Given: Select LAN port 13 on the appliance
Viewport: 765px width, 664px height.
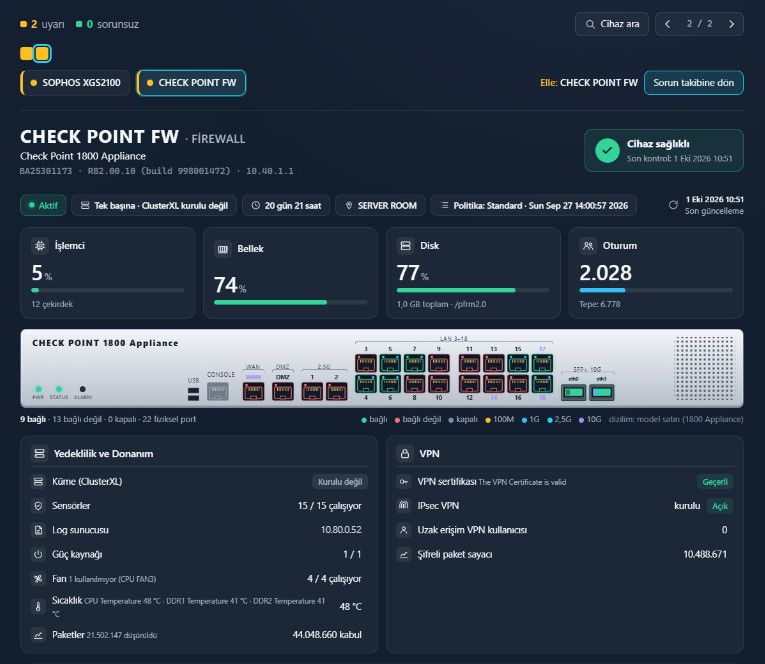Looking at the screenshot, I should tap(494, 363).
